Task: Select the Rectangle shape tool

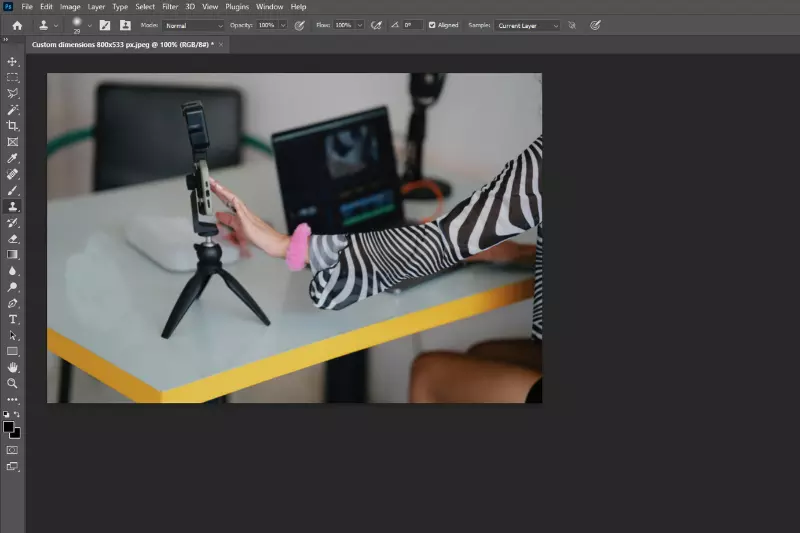Action: [x=12, y=351]
